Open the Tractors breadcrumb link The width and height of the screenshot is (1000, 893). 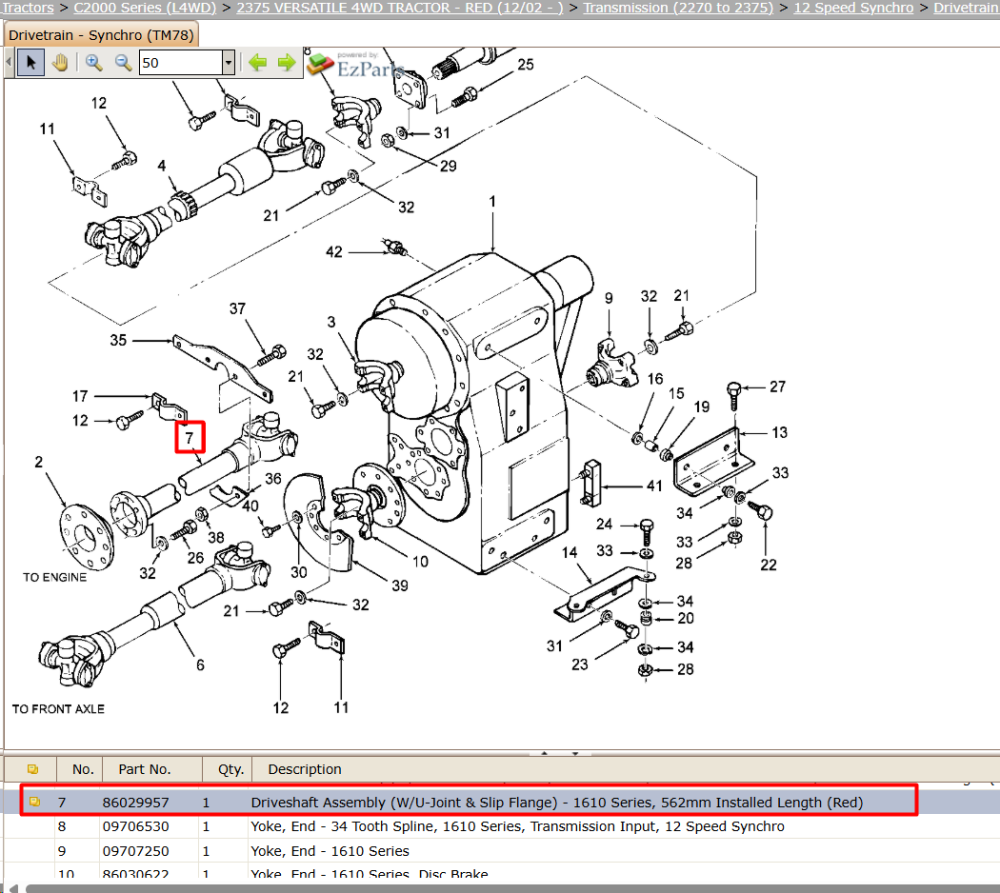[x=27, y=8]
